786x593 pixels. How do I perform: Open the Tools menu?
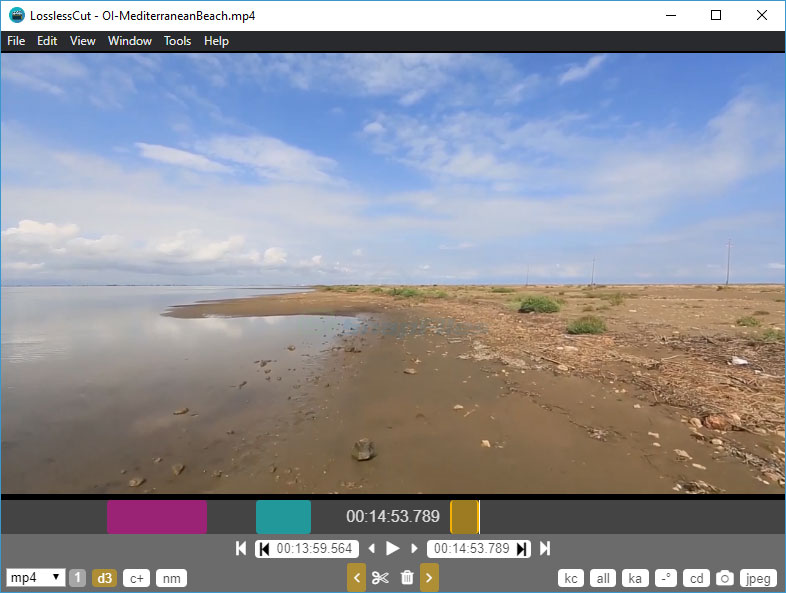[x=177, y=41]
